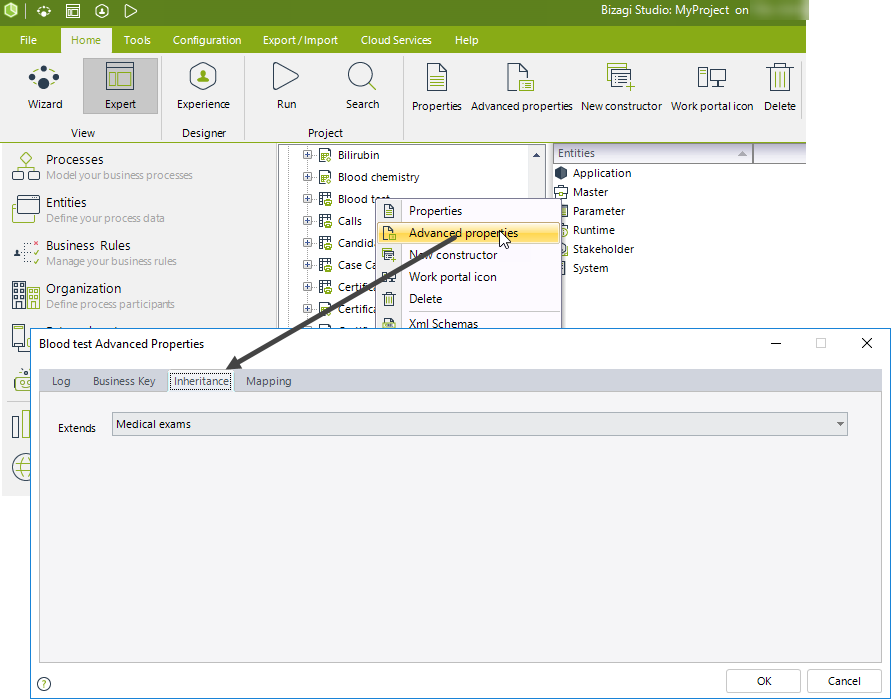Choose Properties in the context menu
This screenshot has height=699, width=891.
468,211
